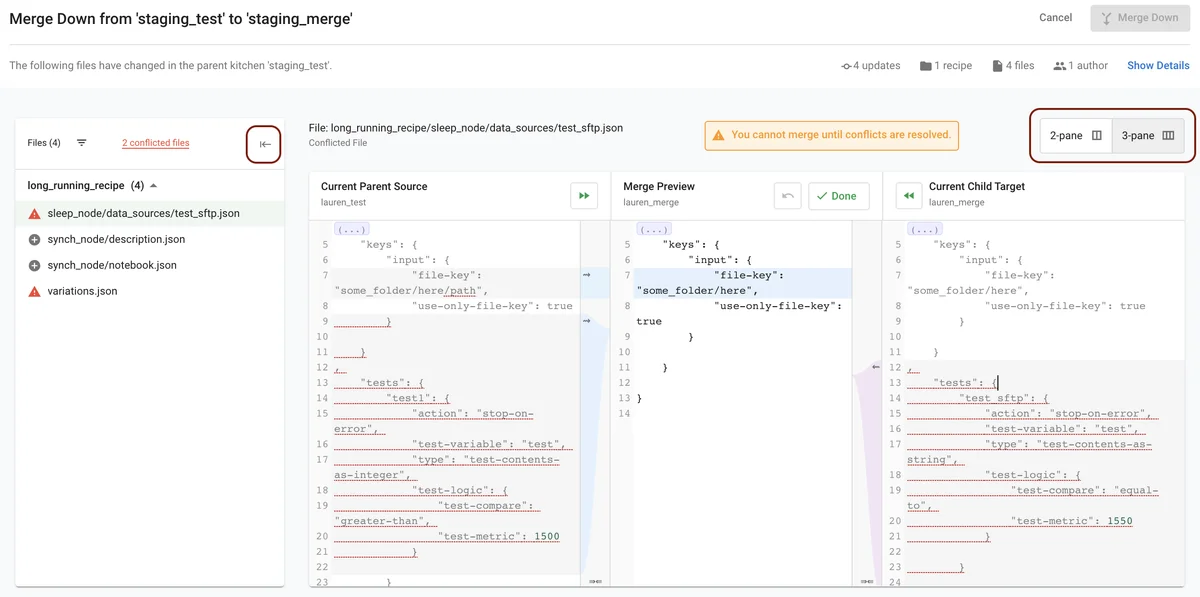Apply line 7 parent change arrow
Screen dimensions: 1200x597
pyautogui.click(x=587, y=274)
